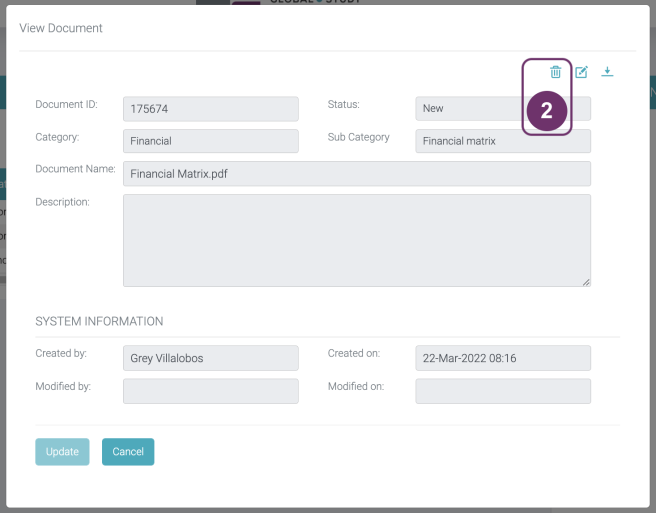Click the purple step 2 badge
The width and height of the screenshot is (656, 513).
[x=546, y=112]
